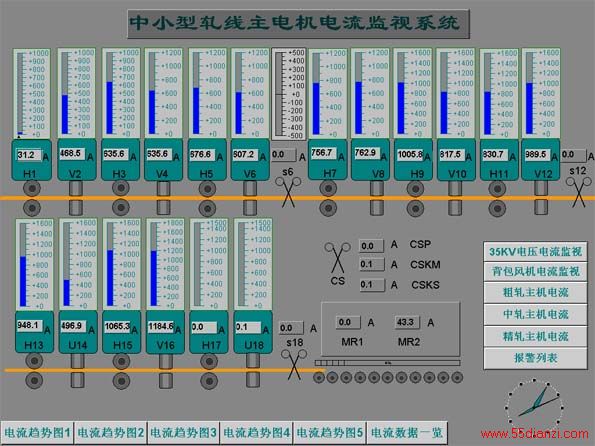Screen dimensions: 595x446
Task: Click the MR2 current value field
Action: click(407, 322)
